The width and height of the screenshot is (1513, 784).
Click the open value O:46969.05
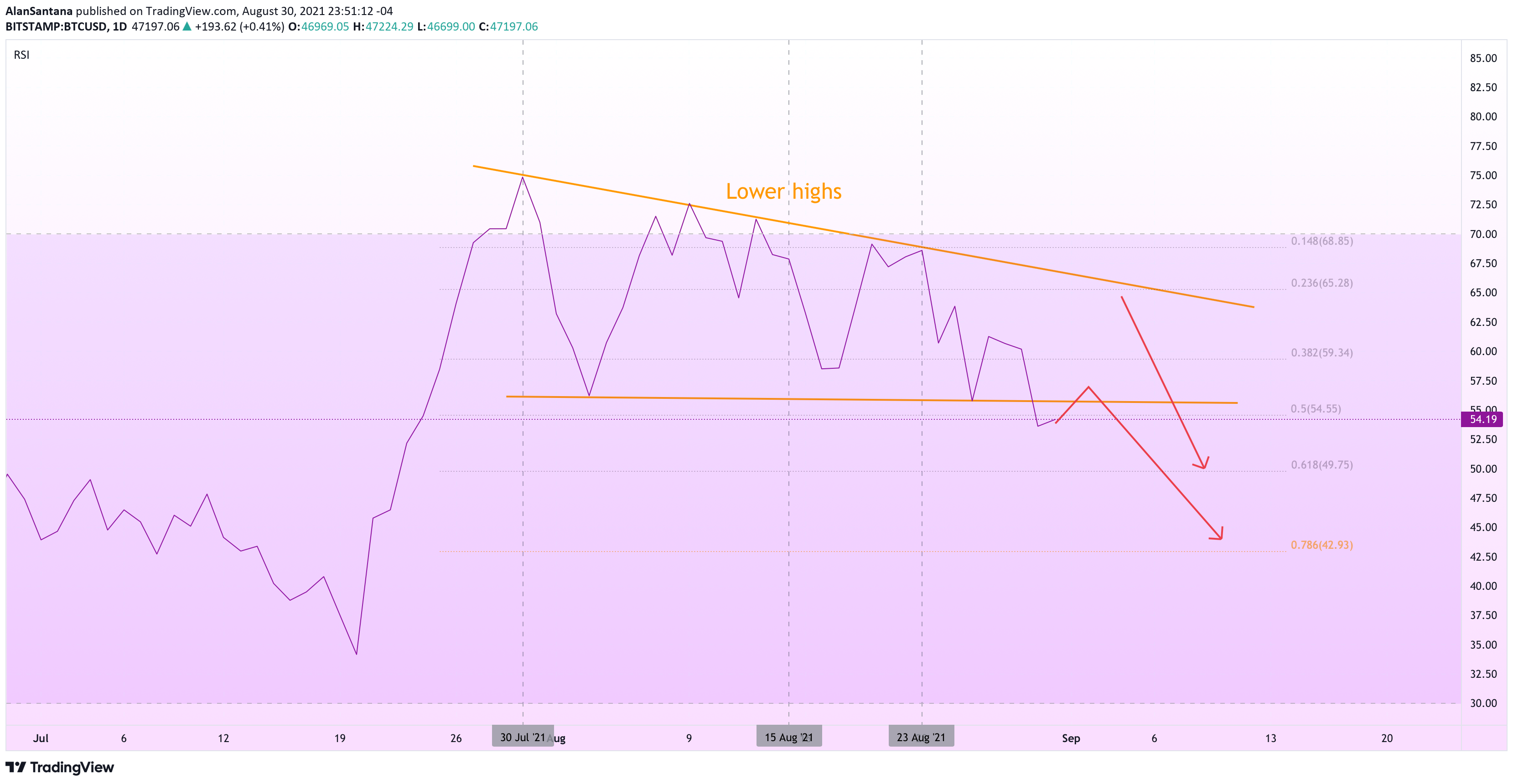pyautogui.click(x=318, y=26)
